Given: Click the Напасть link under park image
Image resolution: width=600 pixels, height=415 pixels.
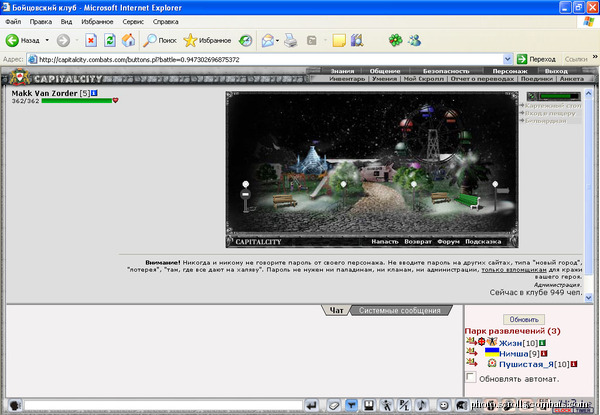Looking at the screenshot, I should coord(385,241).
